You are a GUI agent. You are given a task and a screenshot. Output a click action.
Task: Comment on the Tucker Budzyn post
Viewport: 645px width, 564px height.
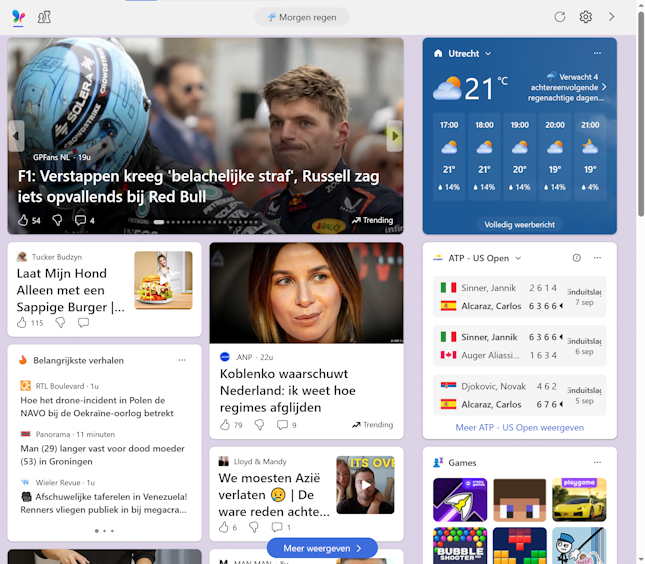point(84,323)
